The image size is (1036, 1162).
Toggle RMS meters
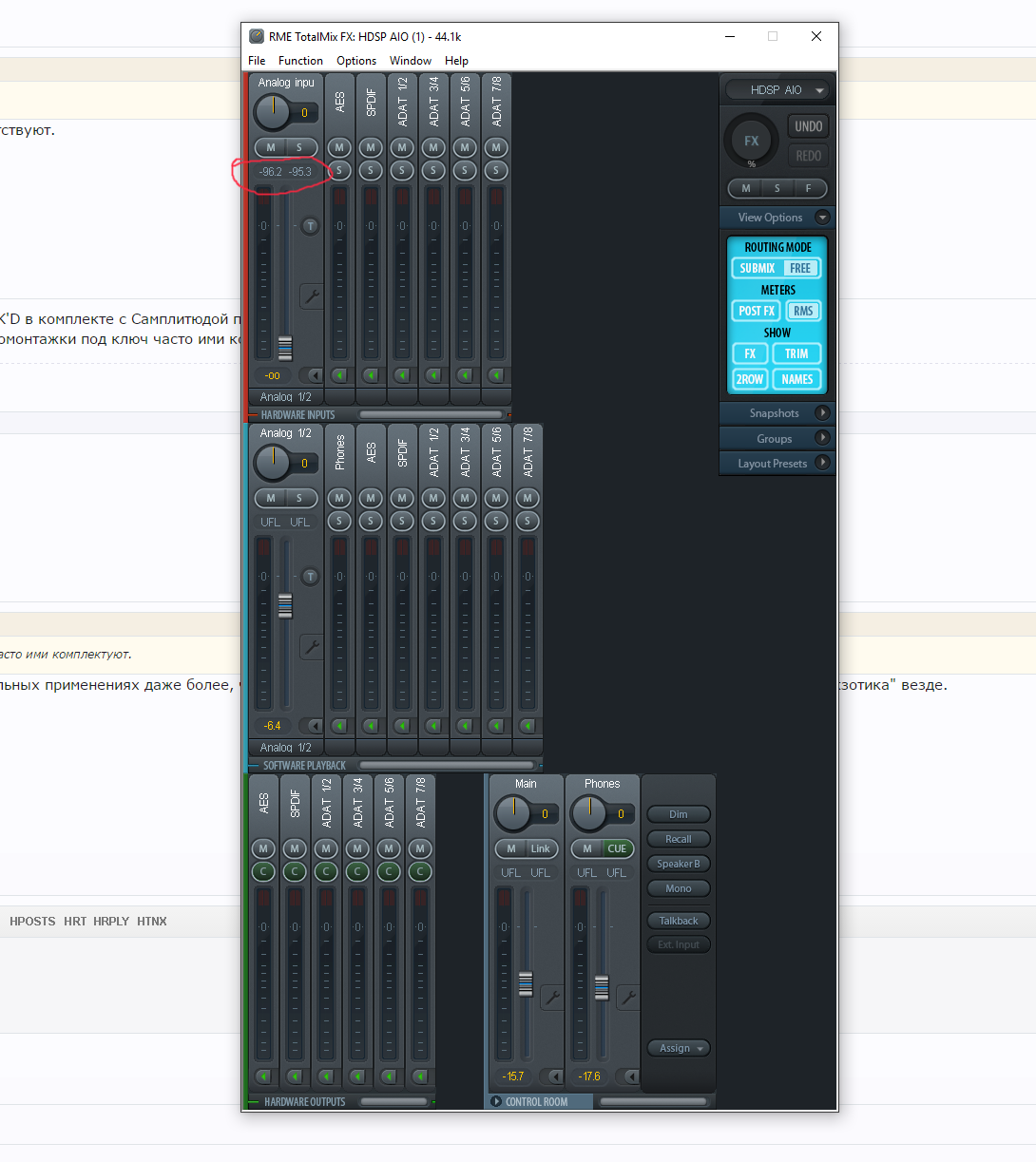click(803, 311)
